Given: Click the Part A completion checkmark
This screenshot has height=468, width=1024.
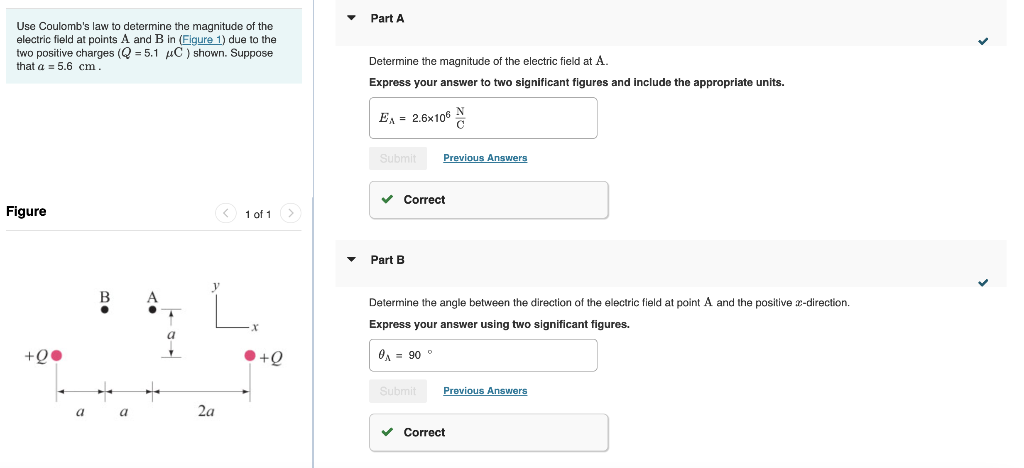Looking at the screenshot, I should coord(983,41).
